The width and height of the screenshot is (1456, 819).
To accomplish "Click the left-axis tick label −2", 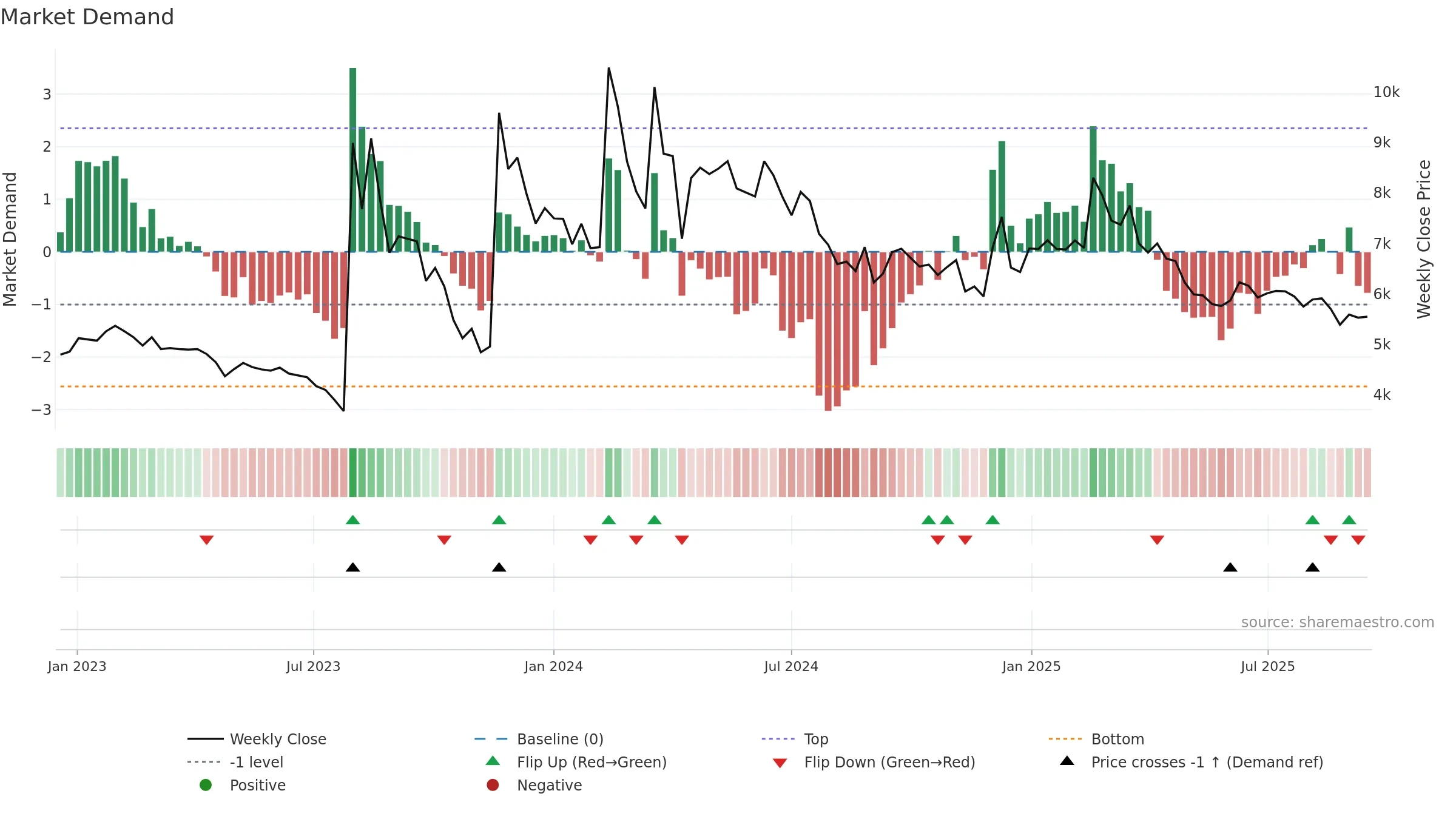I will click(x=41, y=357).
